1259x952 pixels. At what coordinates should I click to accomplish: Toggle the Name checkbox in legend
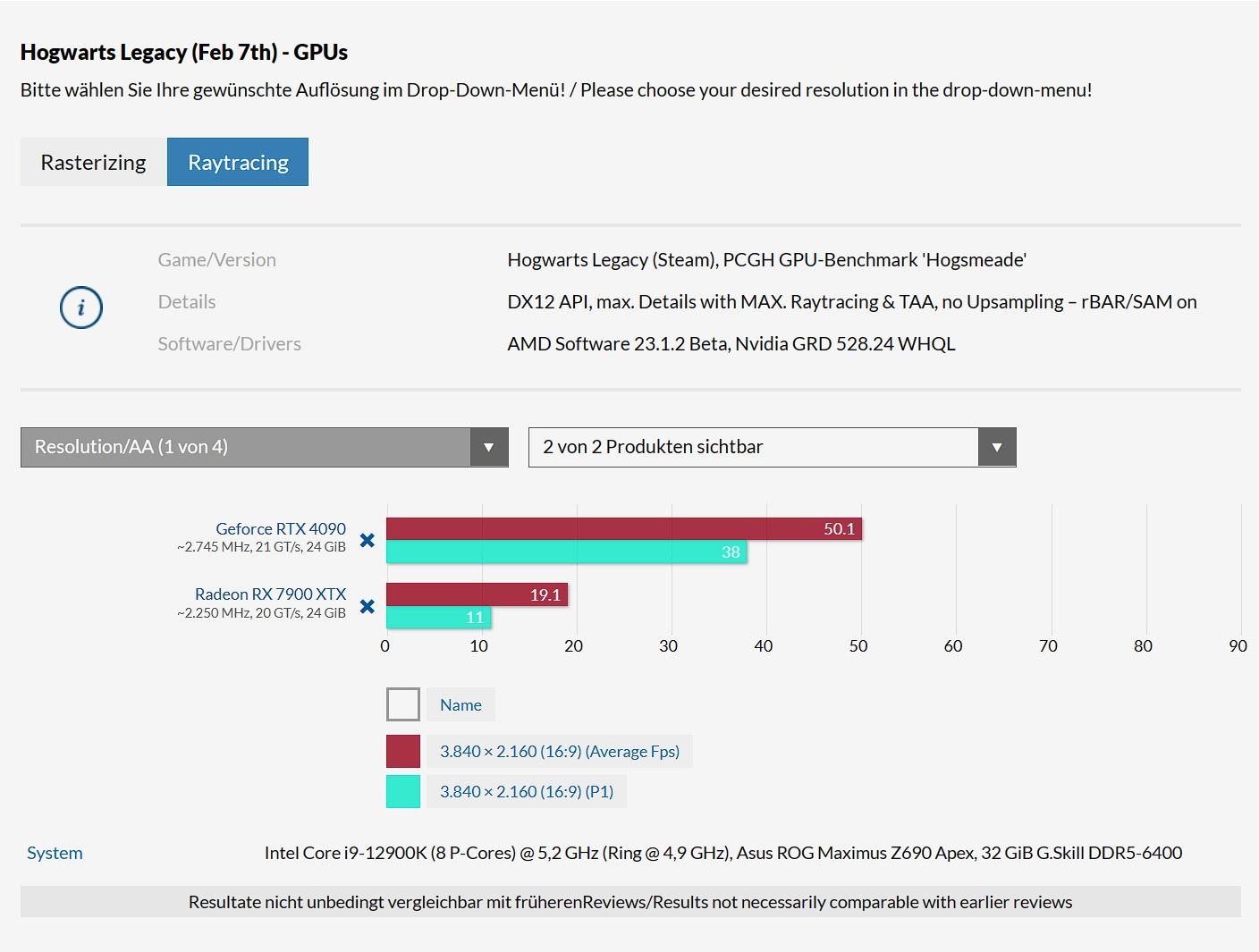point(403,704)
